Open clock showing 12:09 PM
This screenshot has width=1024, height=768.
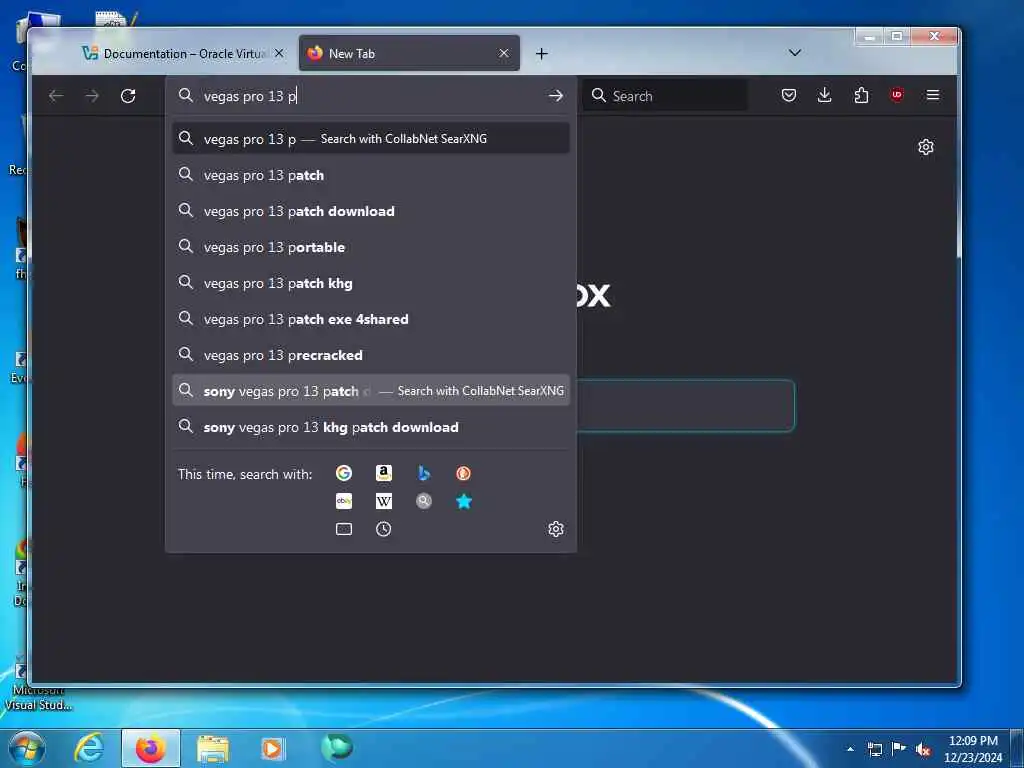[973, 749]
